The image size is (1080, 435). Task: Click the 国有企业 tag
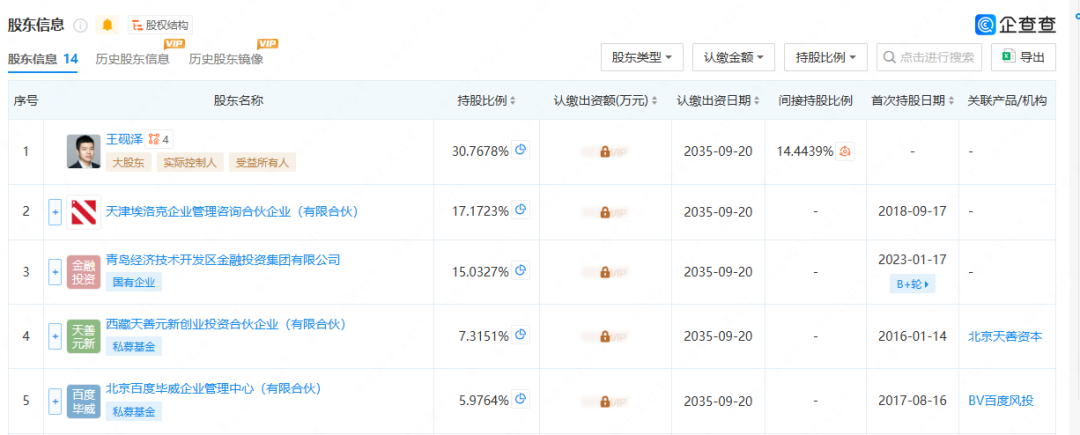tap(134, 282)
